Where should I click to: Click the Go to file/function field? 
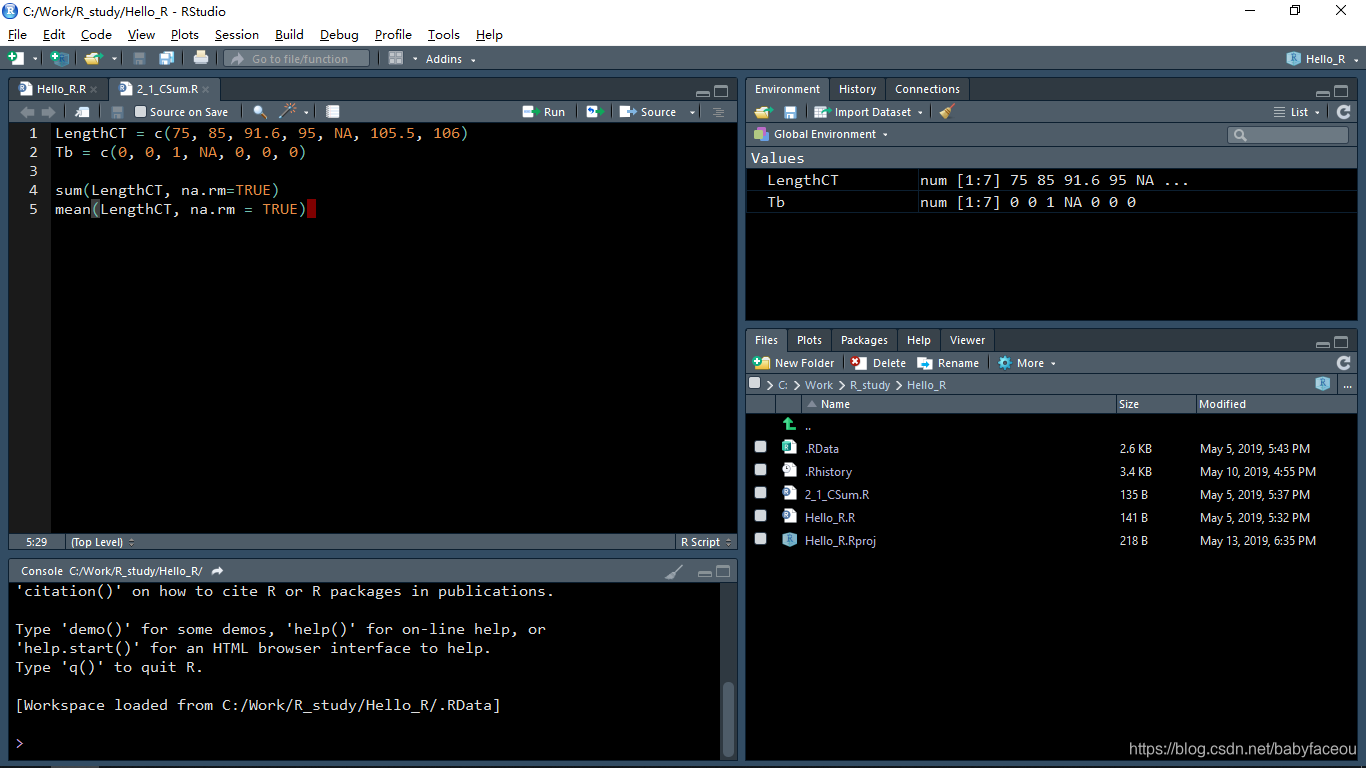(x=297, y=59)
